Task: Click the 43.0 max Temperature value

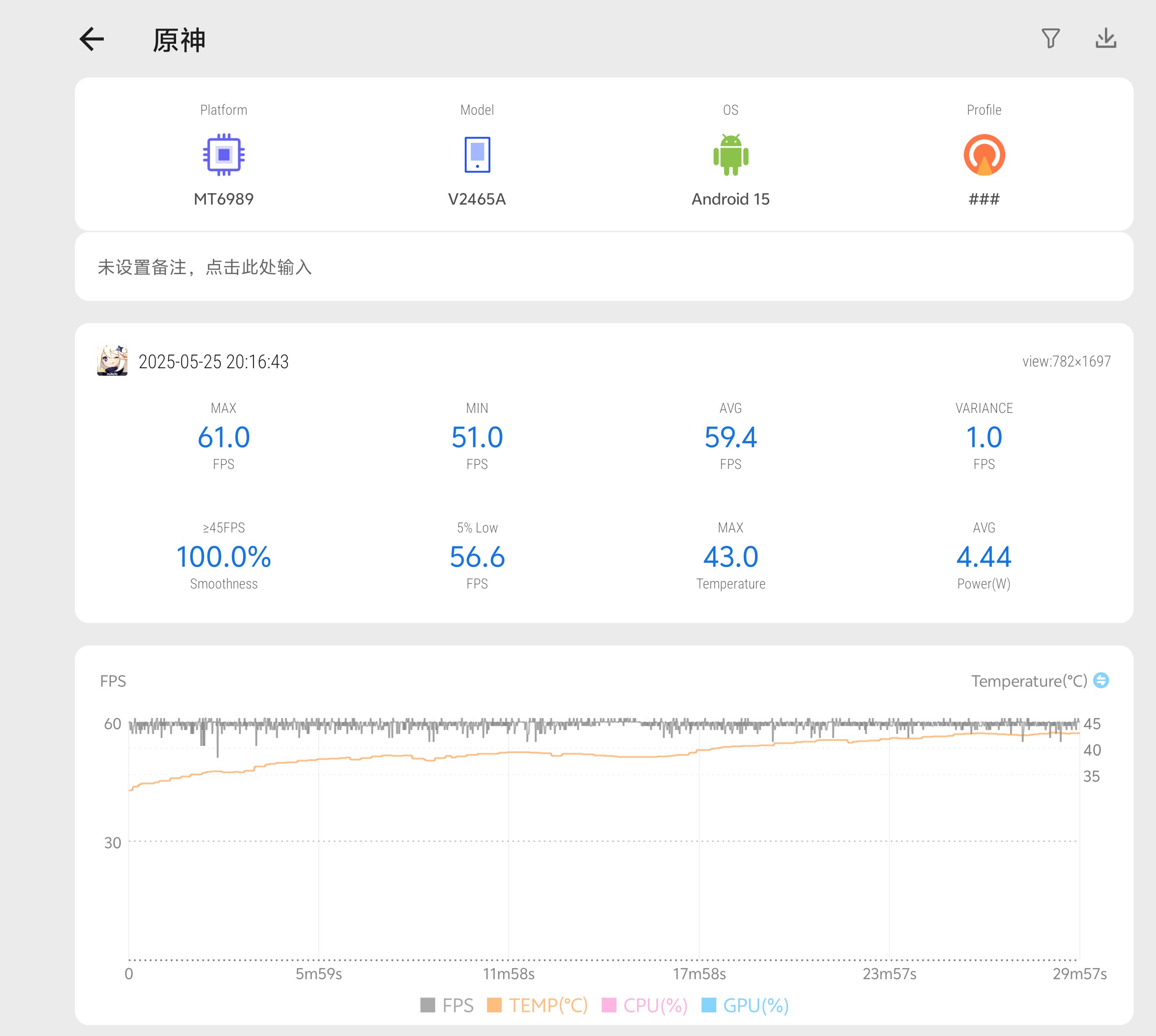Action: point(731,557)
